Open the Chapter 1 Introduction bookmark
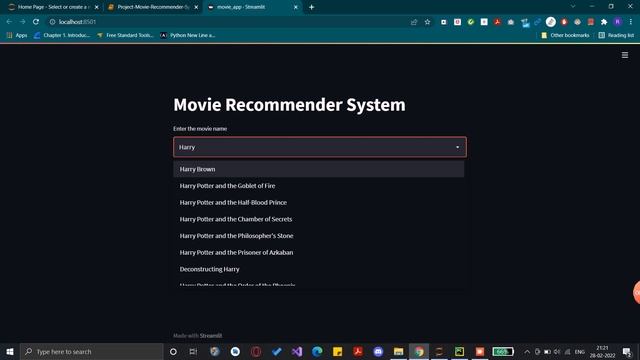The image size is (640, 360). point(62,36)
